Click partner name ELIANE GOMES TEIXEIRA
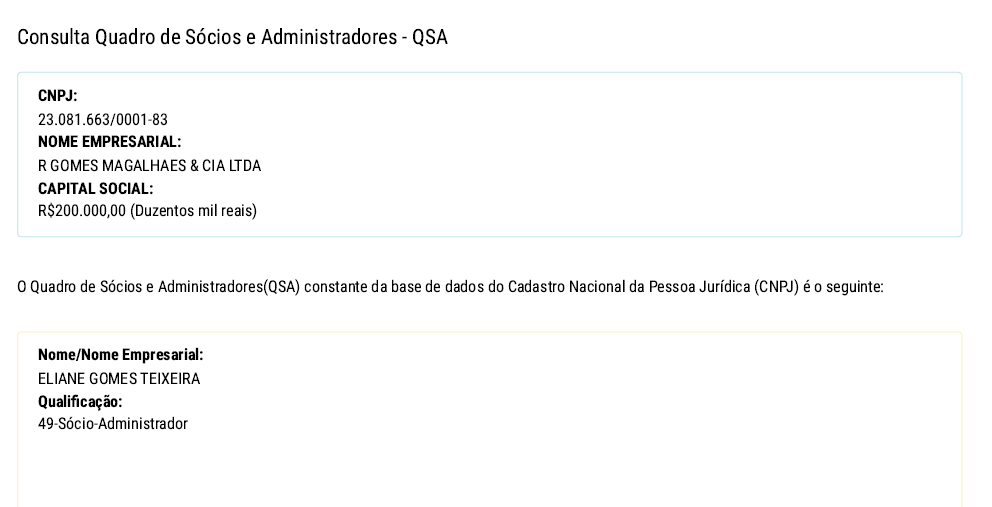This screenshot has height=507, width=992. click(119, 379)
